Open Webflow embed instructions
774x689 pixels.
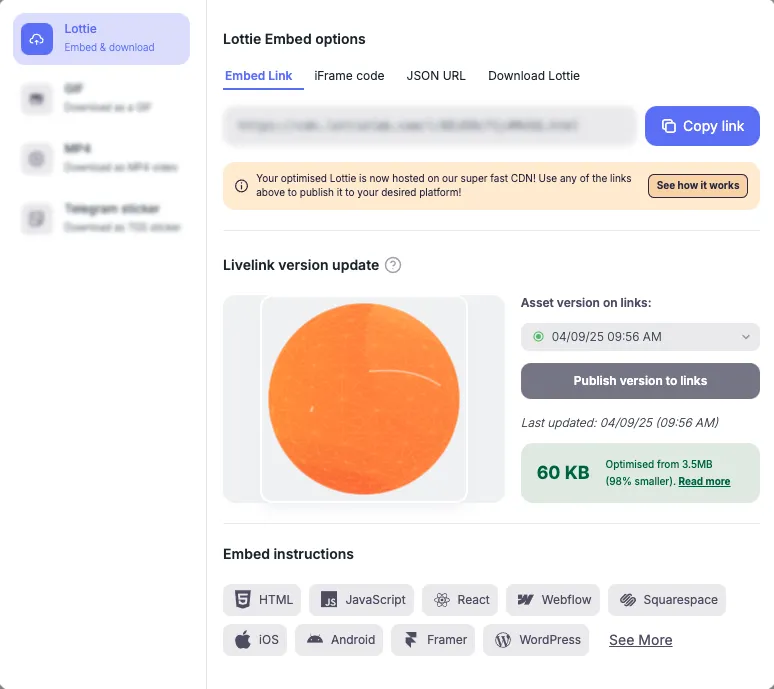[x=553, y=600]
